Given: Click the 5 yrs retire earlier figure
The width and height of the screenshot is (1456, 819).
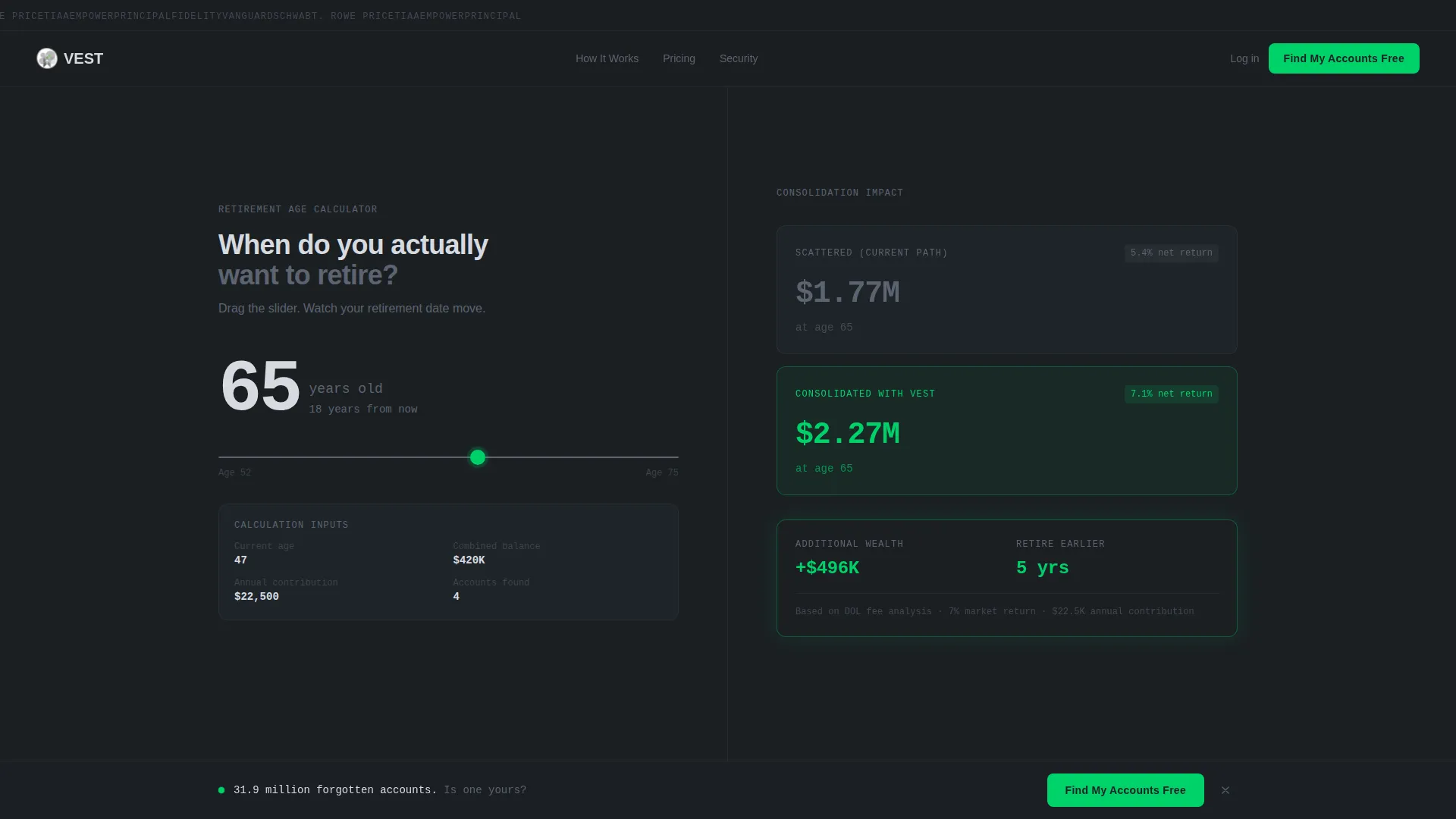Looking at the screenshot, I should tap(1043, 568).
